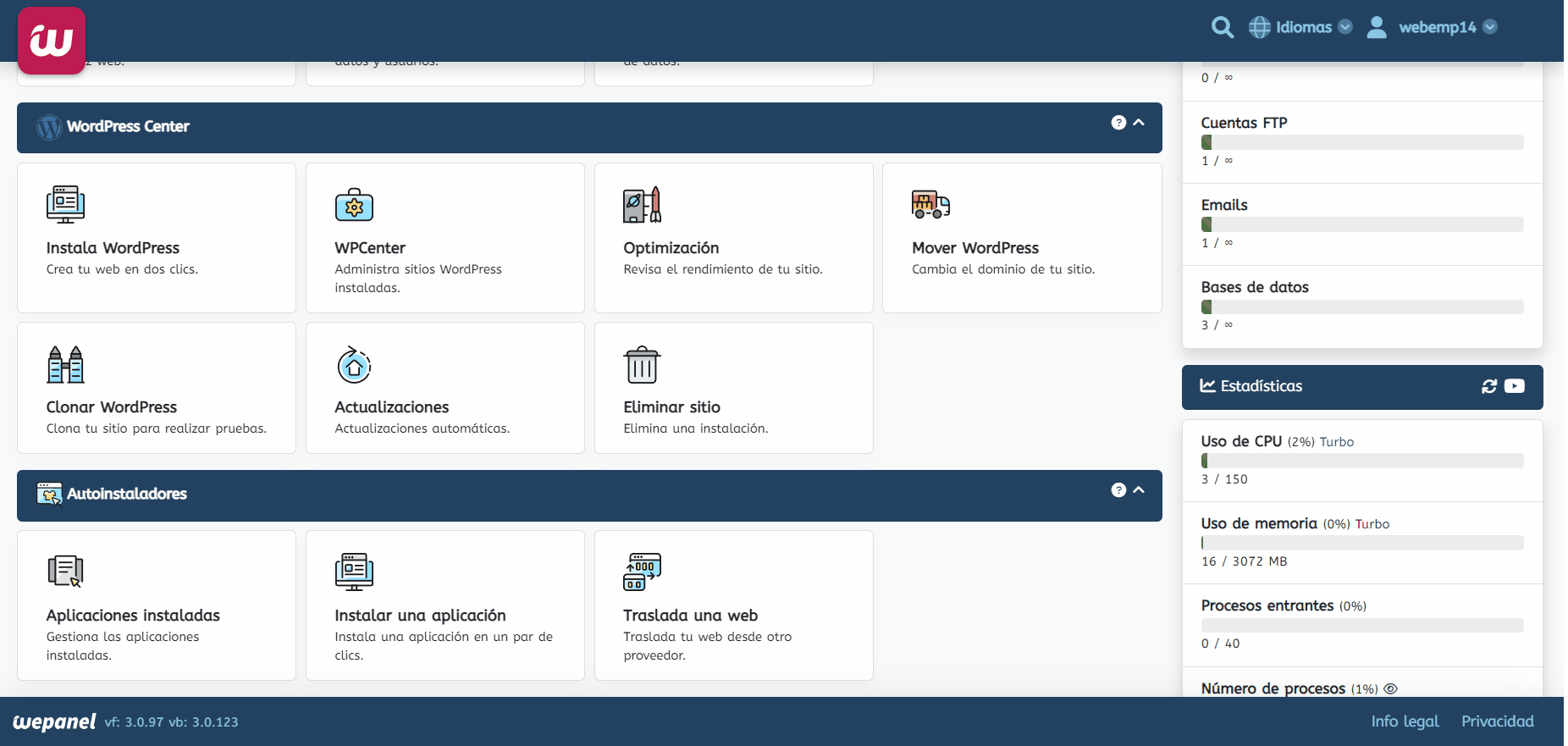Viewport: 1568px width, 746px height.
Task: Collapse the WordPress Center section
Action: click(x=1139, y=123)
